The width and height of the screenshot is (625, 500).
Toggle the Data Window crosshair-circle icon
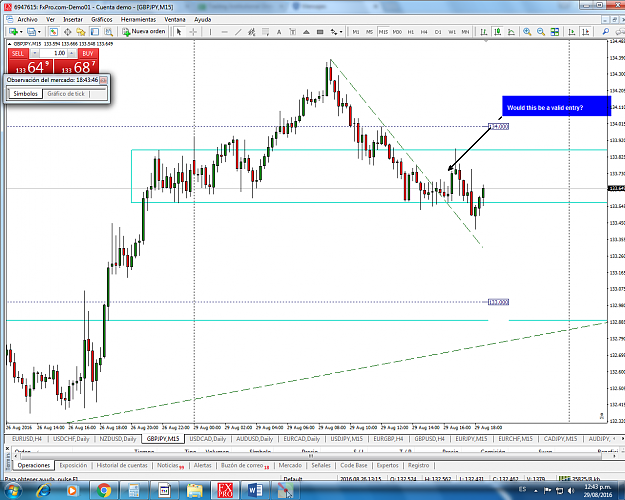pyautogui.click(x=67, y=31)
